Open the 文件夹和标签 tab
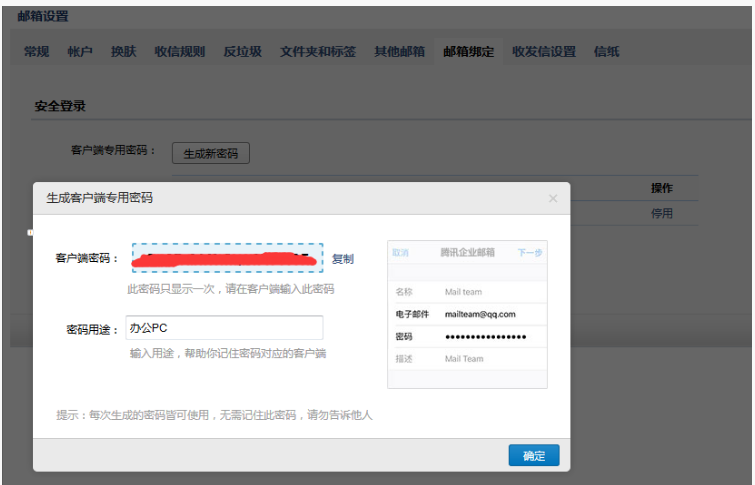755x485 pixels. 317,52
